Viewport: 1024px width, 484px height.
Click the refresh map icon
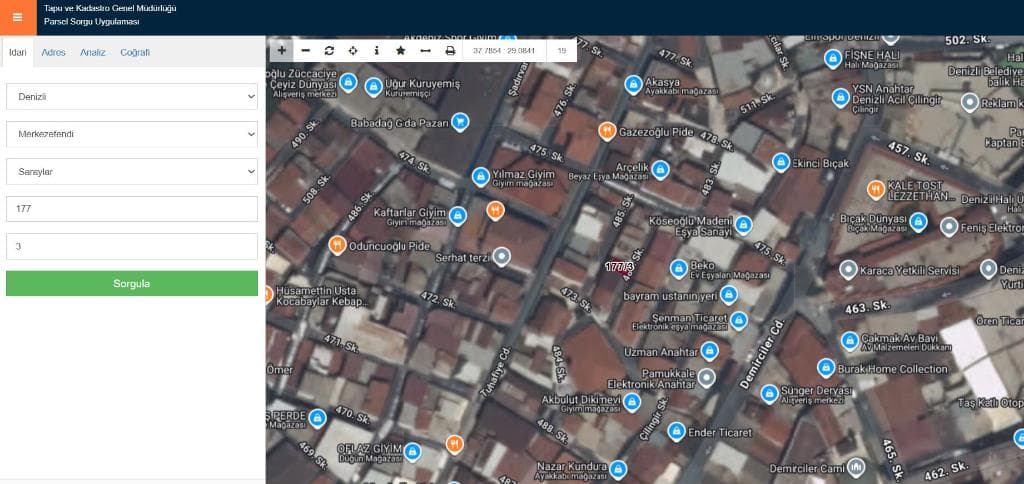tap(329, 50)
